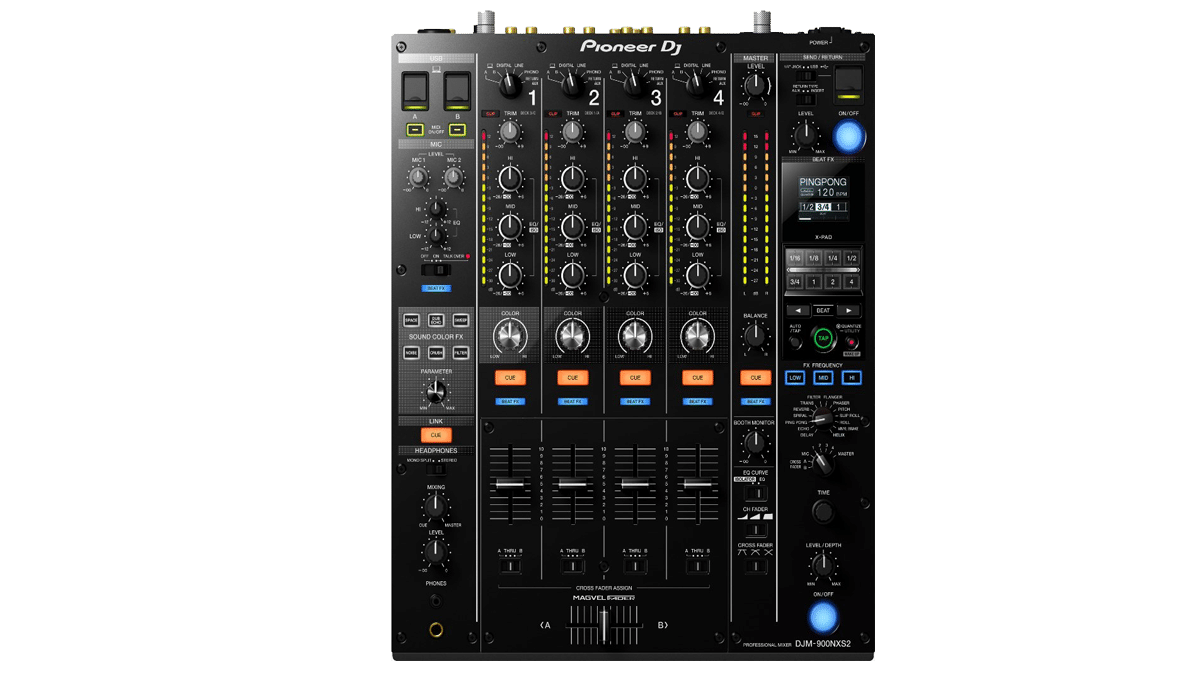The height and width of the screenshot is (675, 1200).
Task: Toggle FX FREQUENCY HI button
Action: click(852, 378)
